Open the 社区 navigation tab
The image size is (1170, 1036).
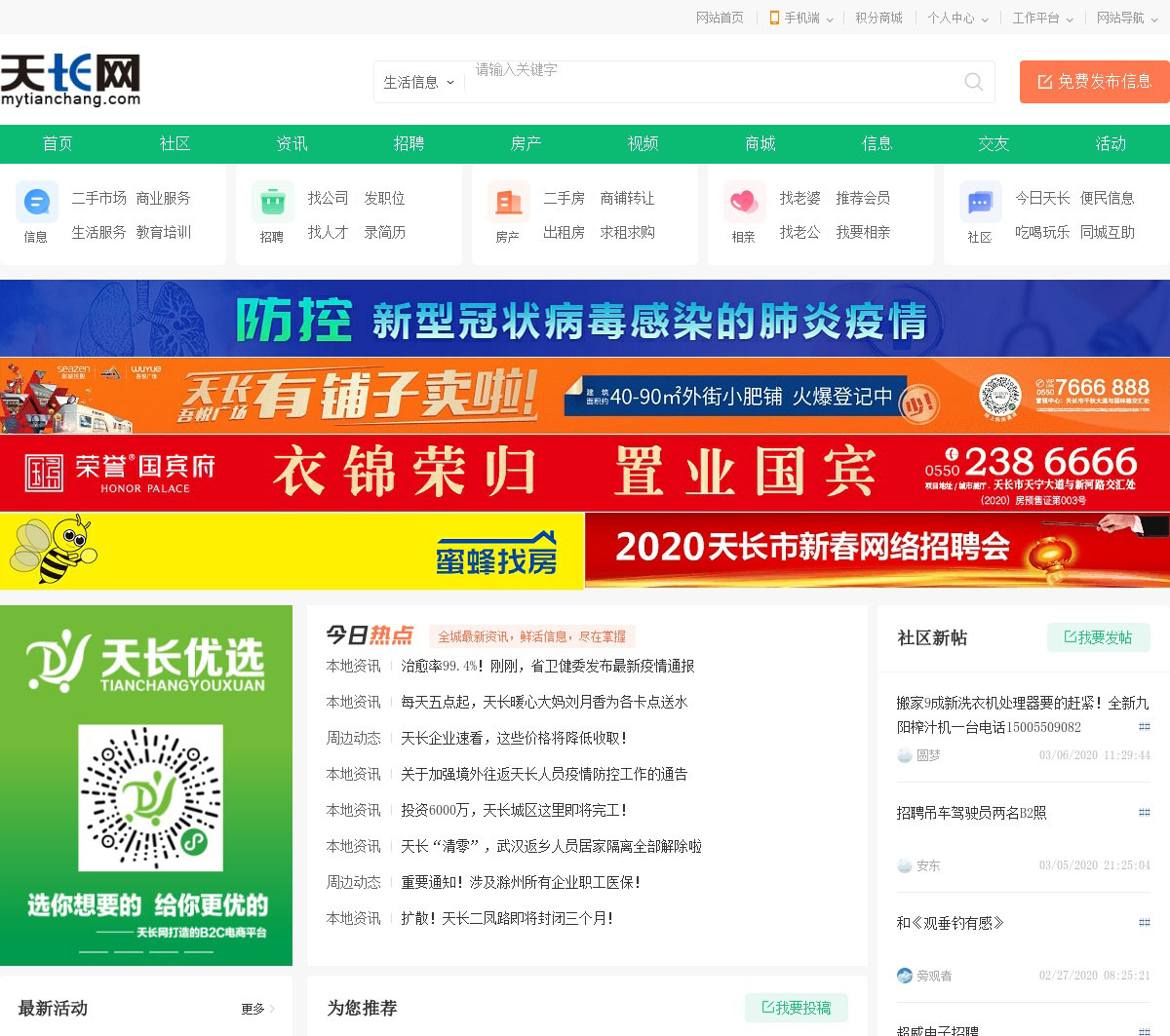175,143
